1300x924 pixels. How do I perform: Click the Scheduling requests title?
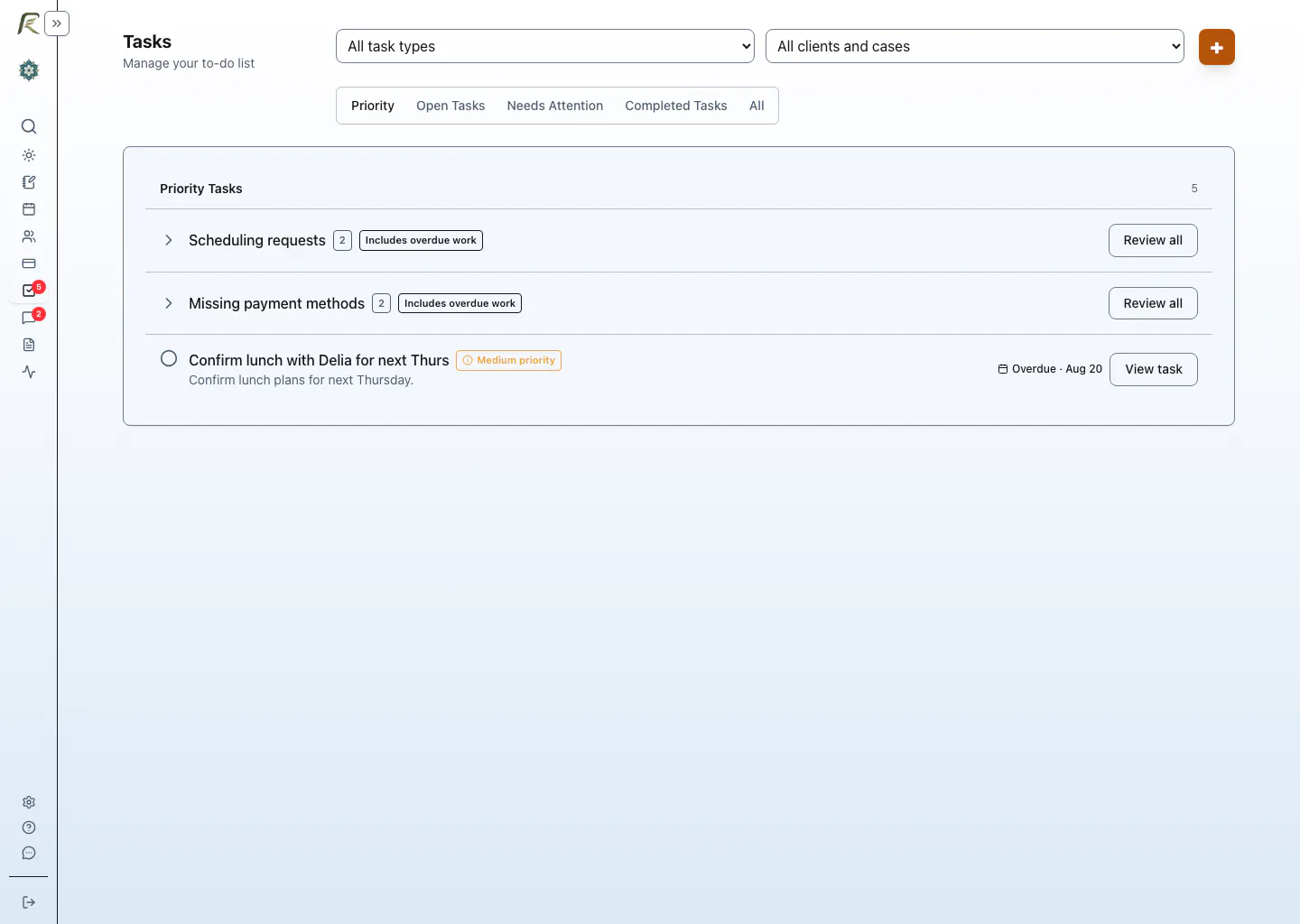click(x=257, y=240)
